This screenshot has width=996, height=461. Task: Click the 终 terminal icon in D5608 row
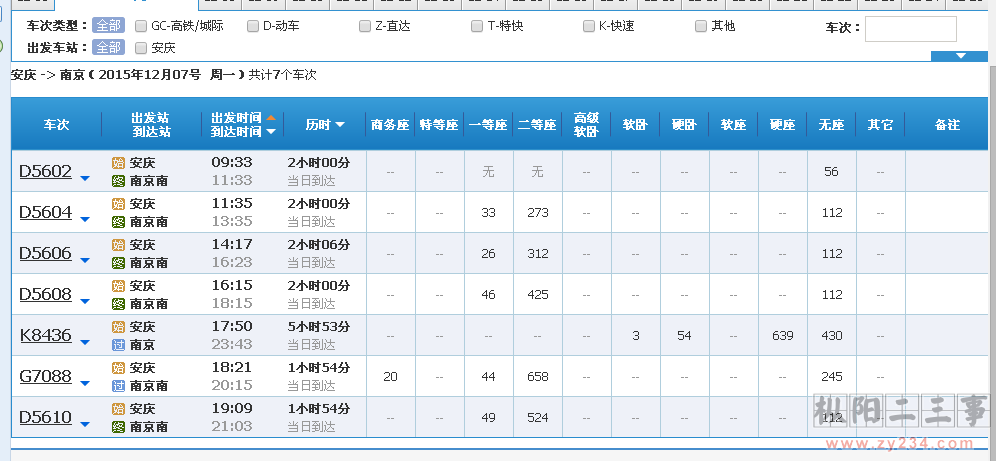118,304
